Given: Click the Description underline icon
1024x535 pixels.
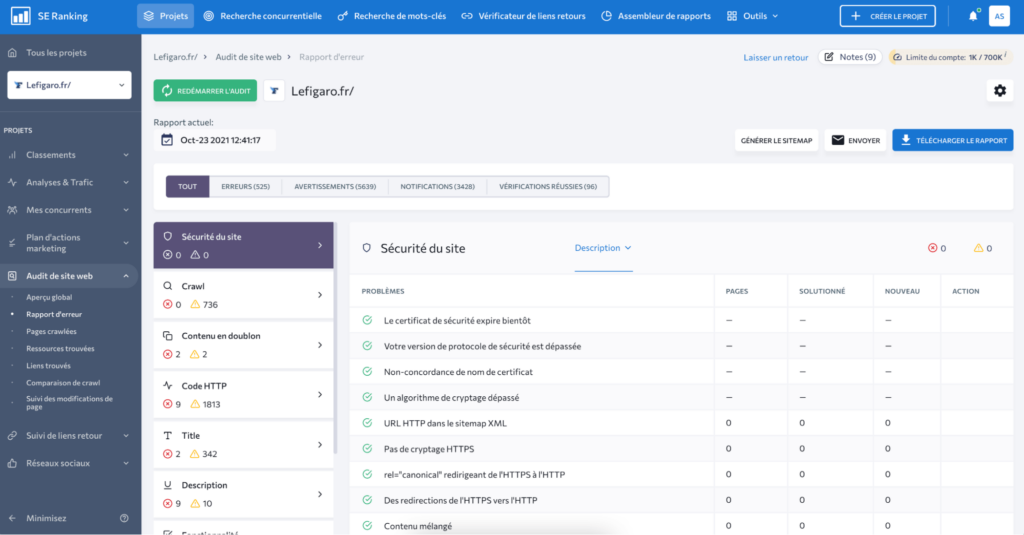Looking at the screenshot, I should click(168, 485).
